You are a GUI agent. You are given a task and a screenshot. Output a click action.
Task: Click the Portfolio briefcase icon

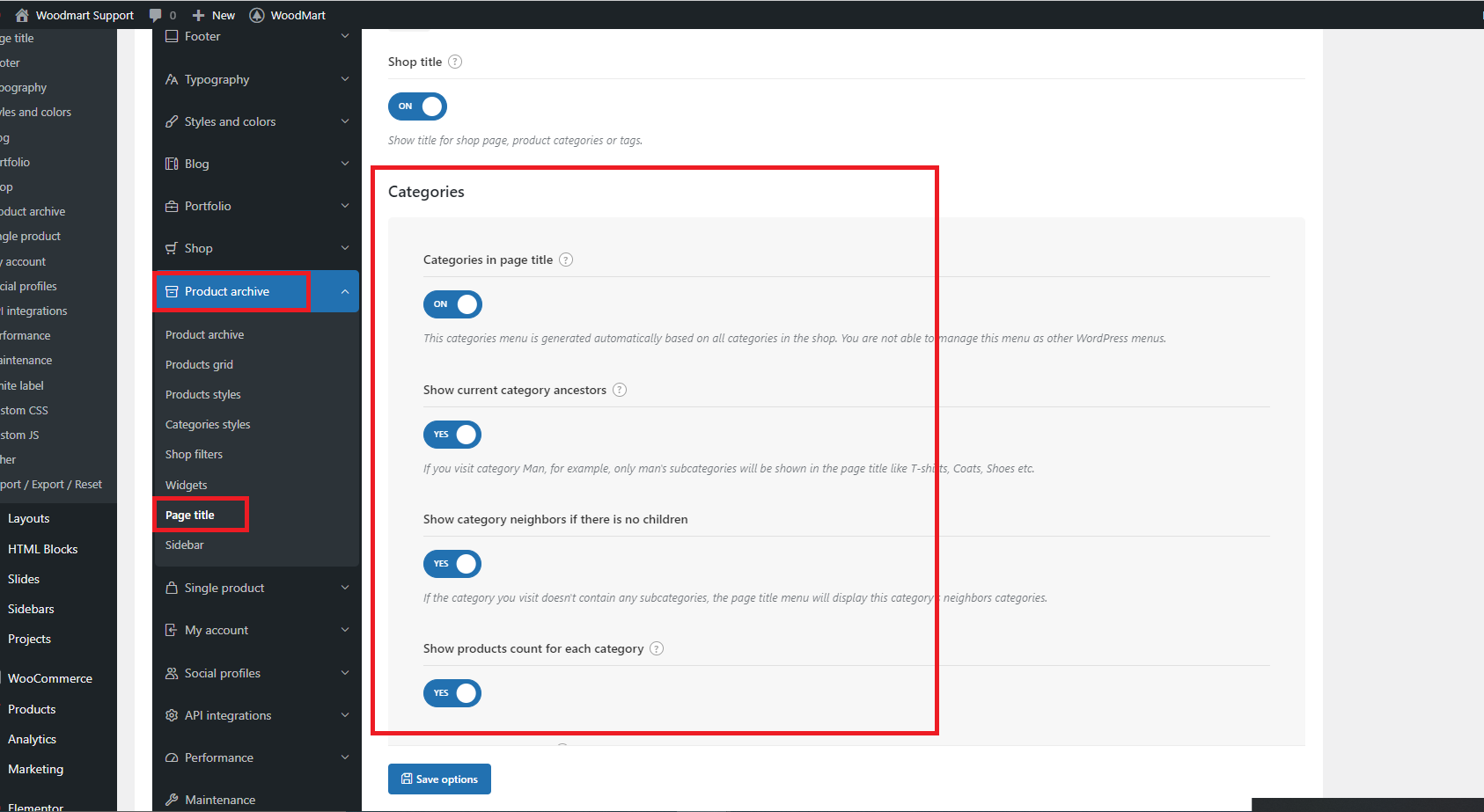172,206
